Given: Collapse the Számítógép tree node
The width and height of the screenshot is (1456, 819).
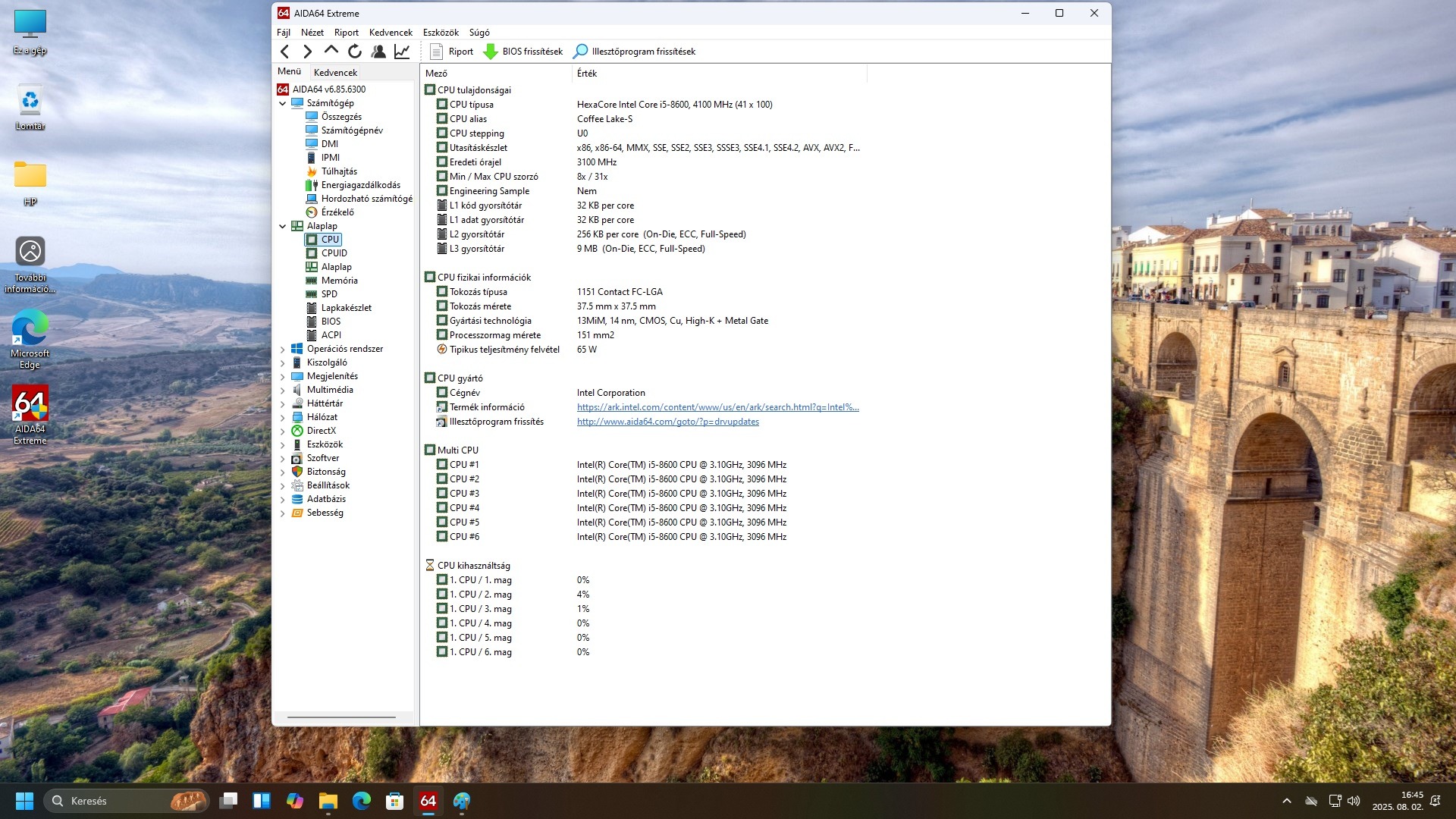Looking at the screenshot, I should pyautogui.click(x=283, y=103).
